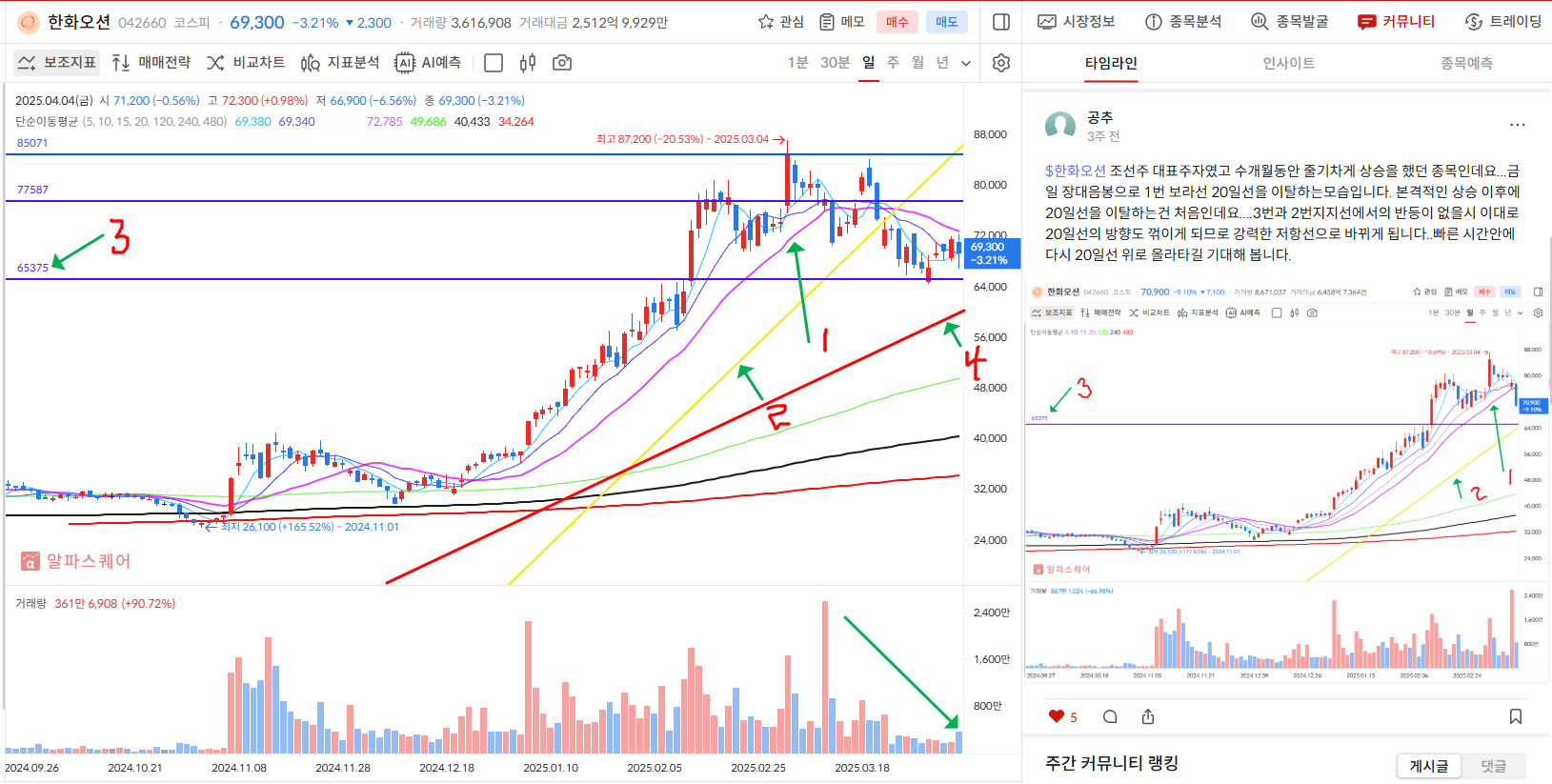Switch to 타임라인 tab

pyautogui.click(x=1111, y=64)
